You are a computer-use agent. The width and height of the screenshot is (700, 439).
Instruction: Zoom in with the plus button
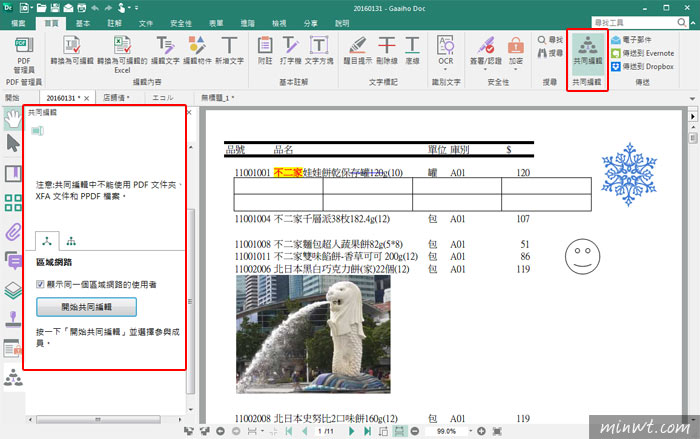pos(481,431)
